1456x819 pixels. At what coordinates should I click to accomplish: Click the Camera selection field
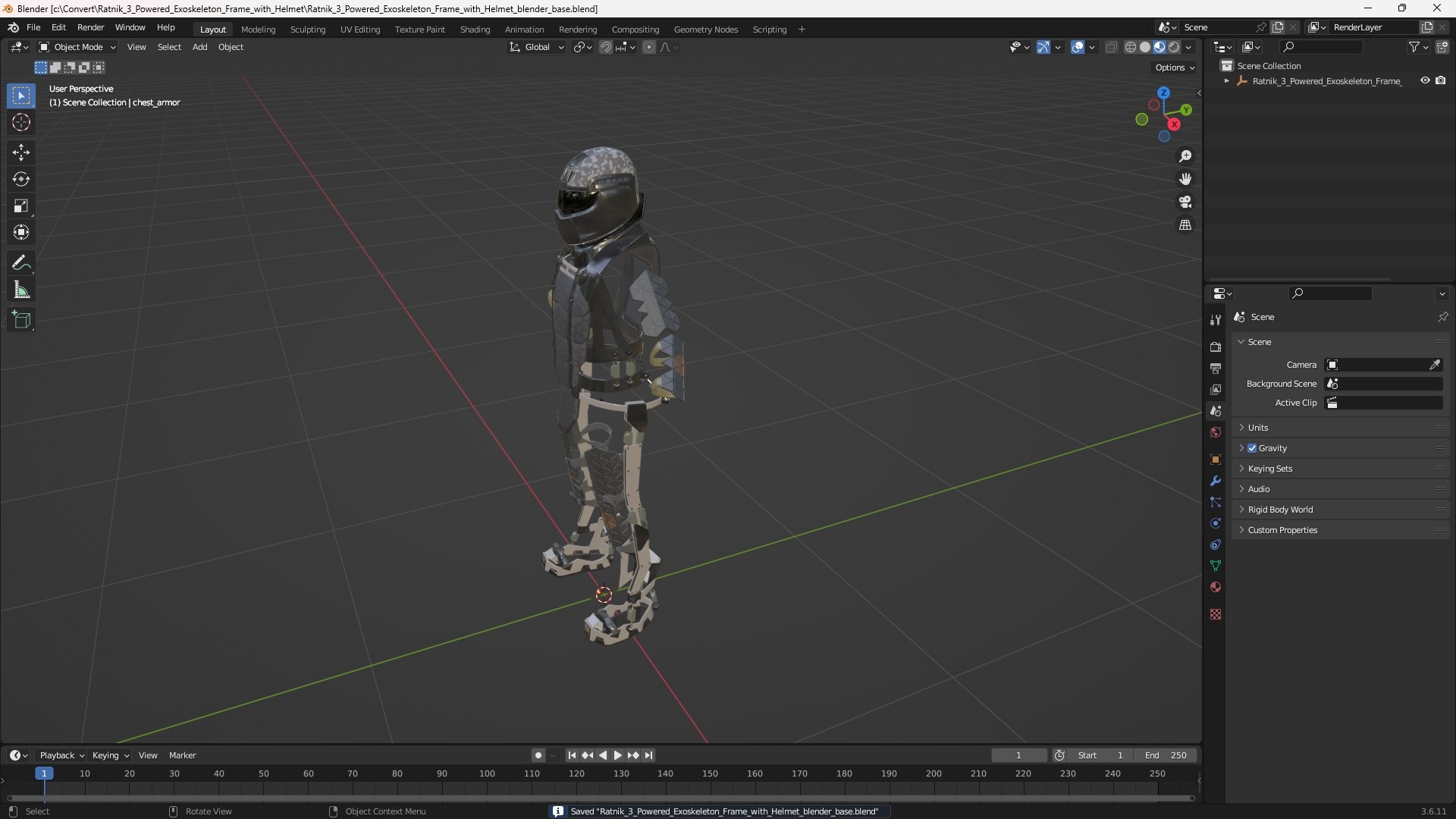1383,365
